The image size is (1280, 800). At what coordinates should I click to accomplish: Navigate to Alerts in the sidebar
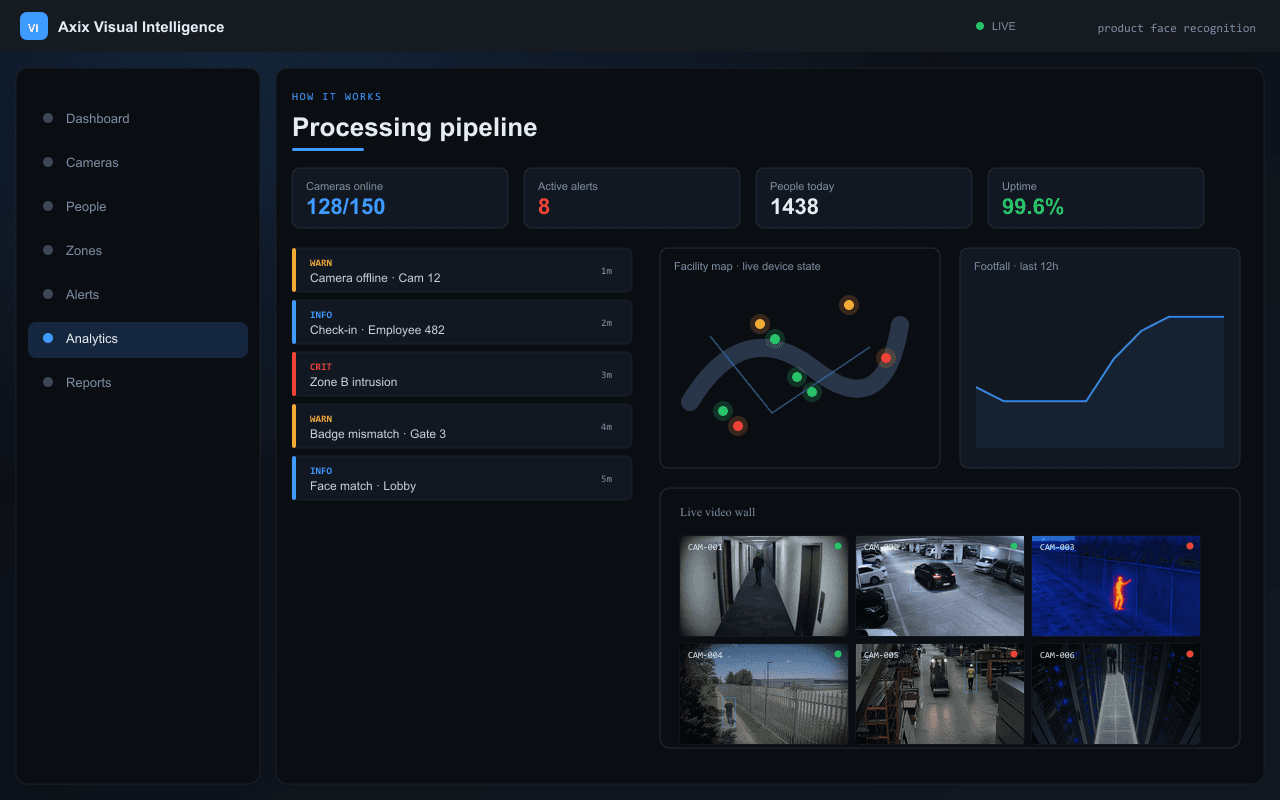click(138, 294)
